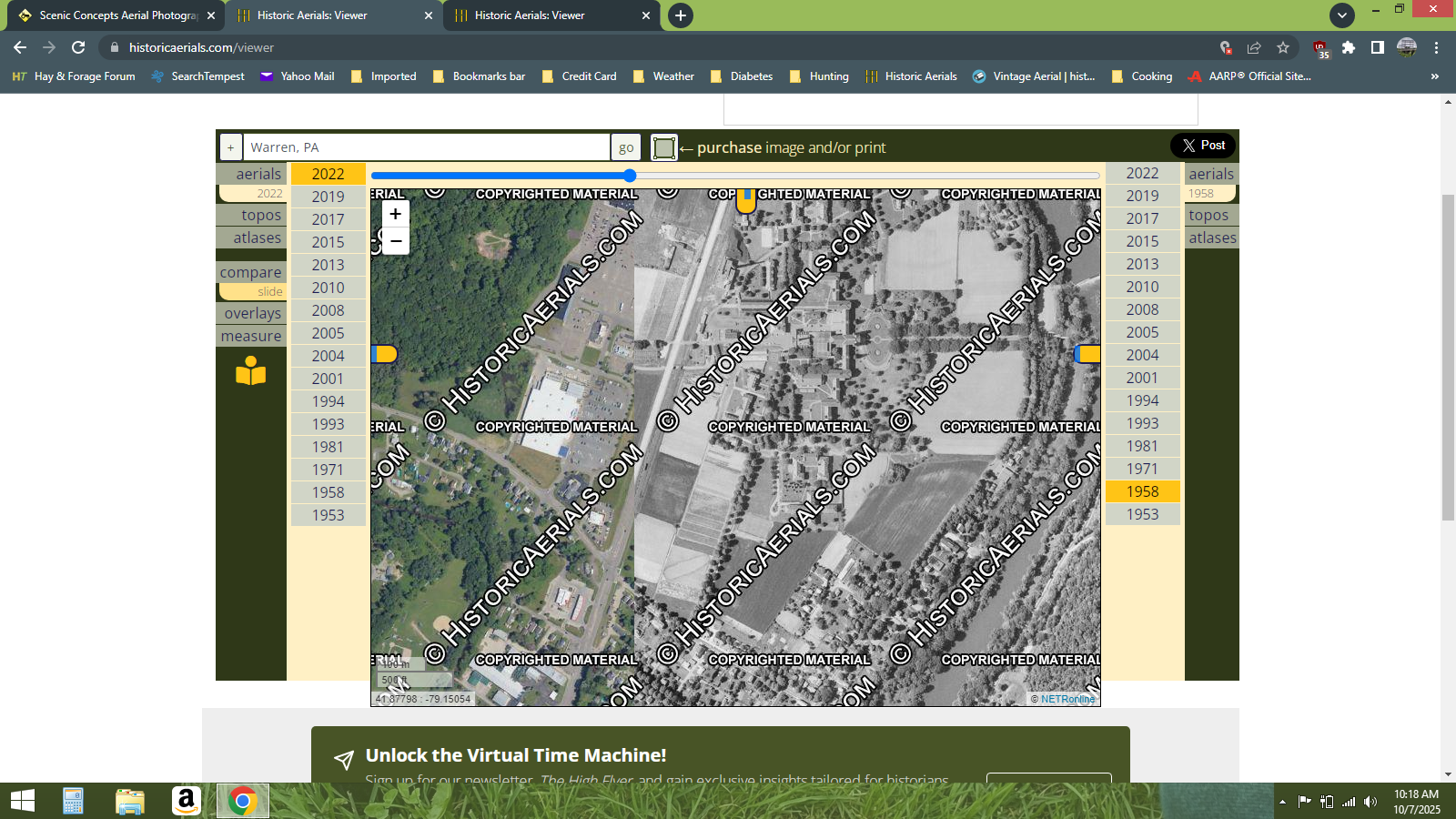Screen dimensions: 1456x819
Task: Open the tab search dropdown arrow
Action: pos(1341,15)
